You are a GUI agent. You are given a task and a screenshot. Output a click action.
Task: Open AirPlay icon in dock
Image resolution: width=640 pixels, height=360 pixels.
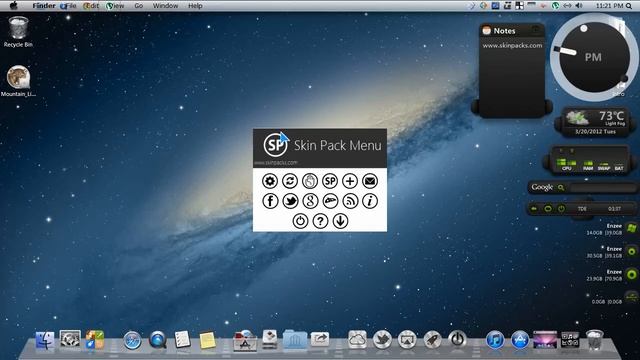407,340
